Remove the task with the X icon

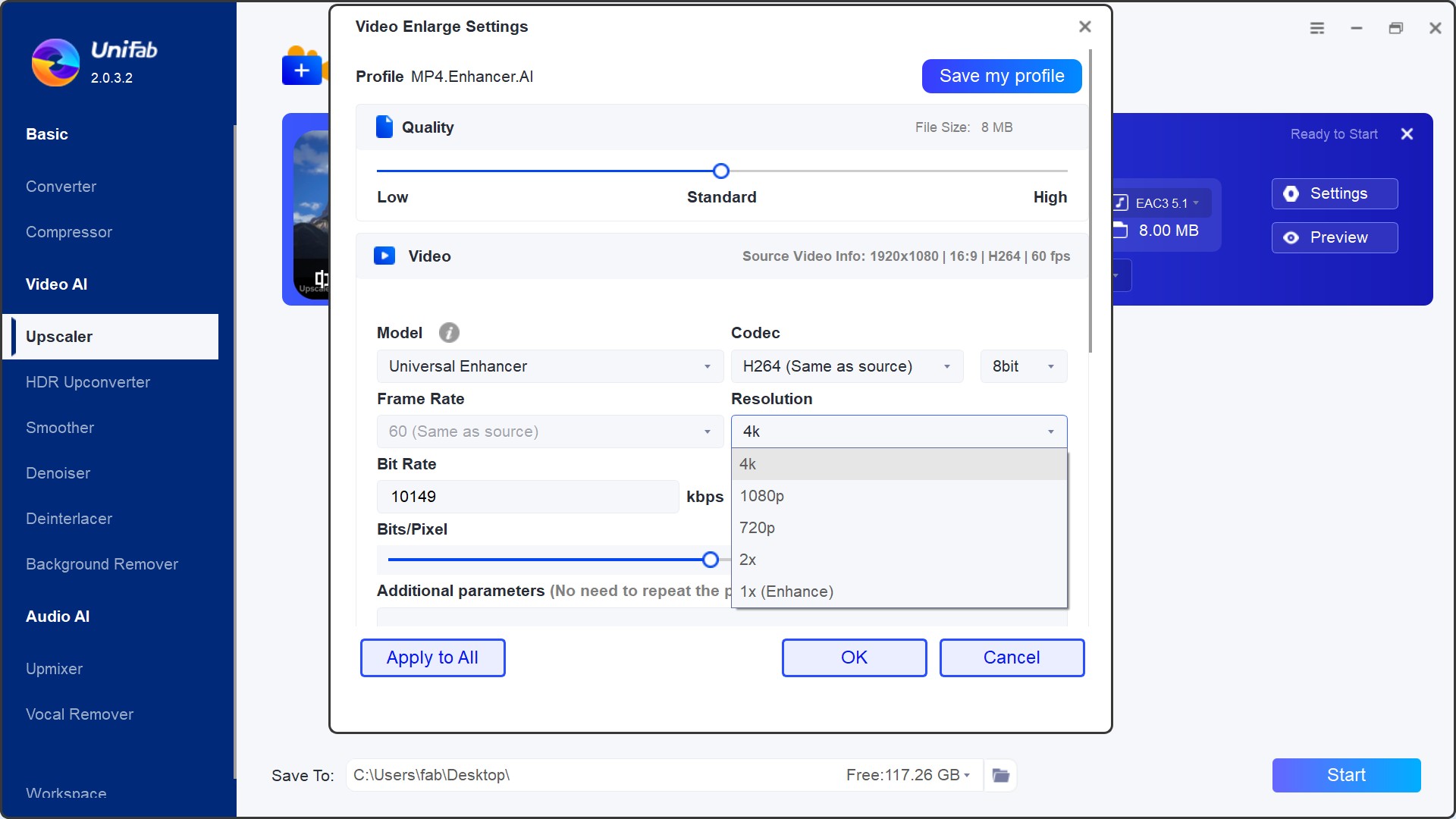(x=1407, y=134)
